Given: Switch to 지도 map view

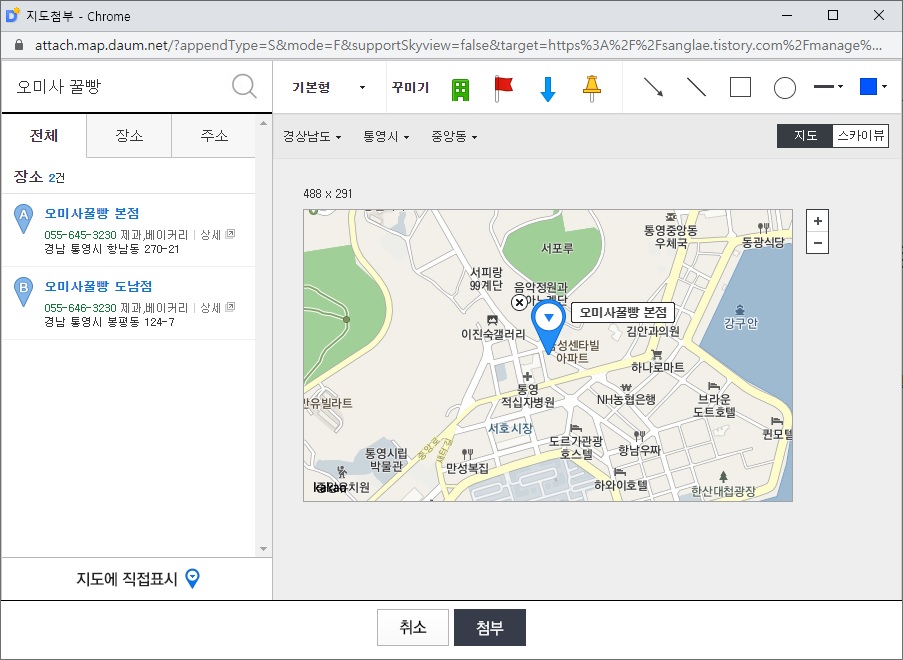Looking at the screenshot, I should pyautogui.click(x=805, y=136).
